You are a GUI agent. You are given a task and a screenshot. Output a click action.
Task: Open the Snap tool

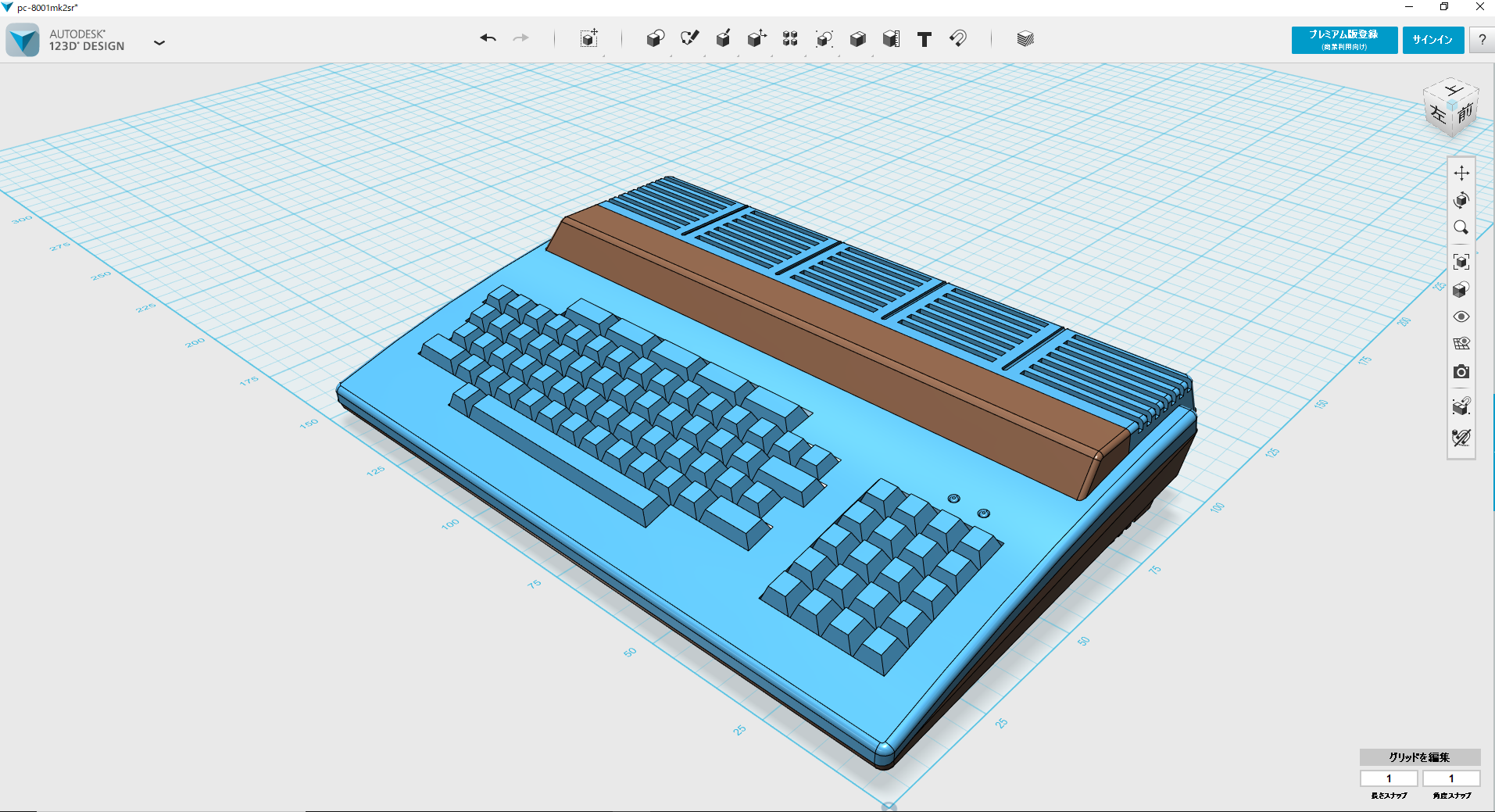click(x=958, y=38)
